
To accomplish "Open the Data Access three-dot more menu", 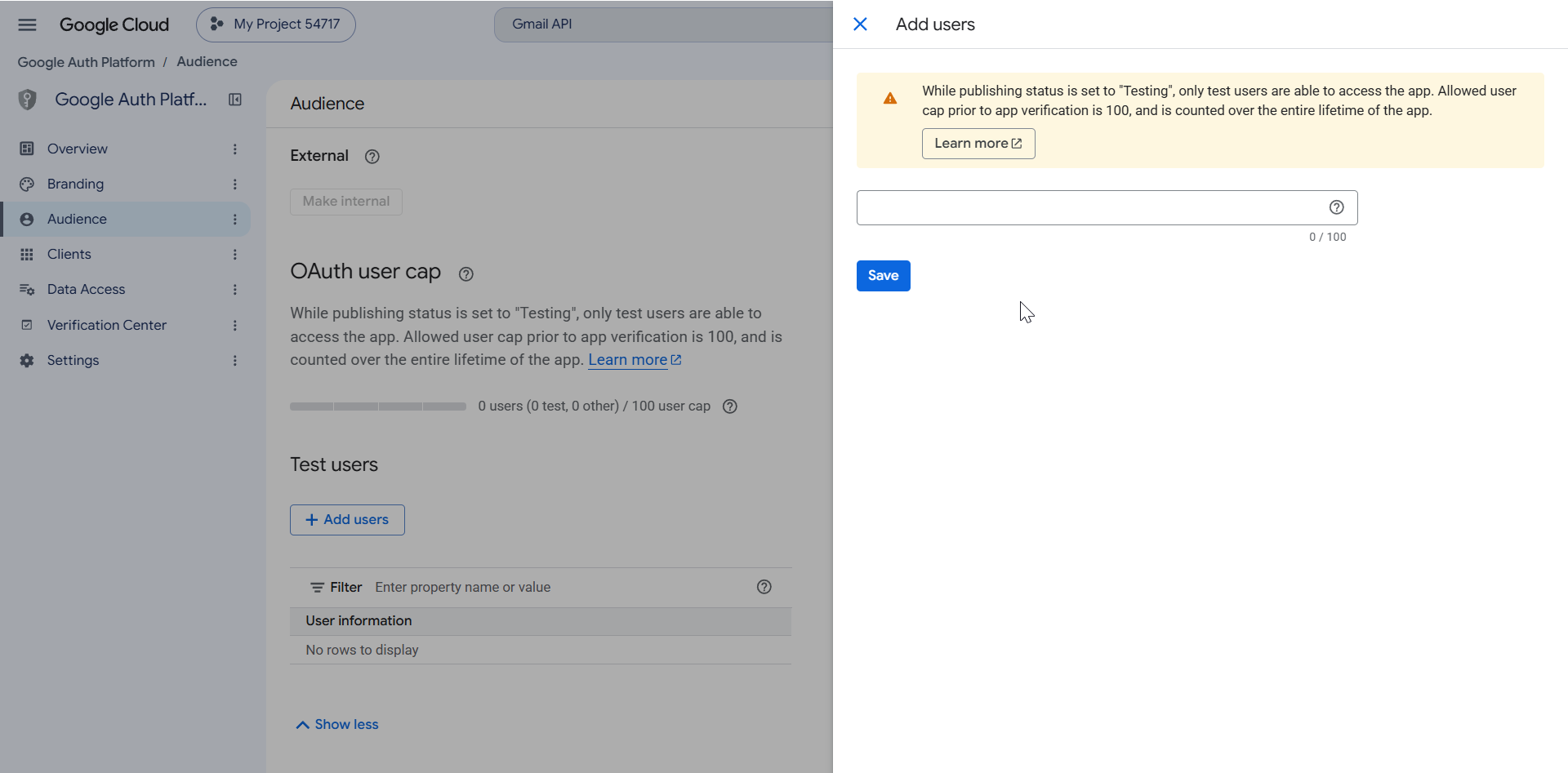I will (x=235, y=289).
